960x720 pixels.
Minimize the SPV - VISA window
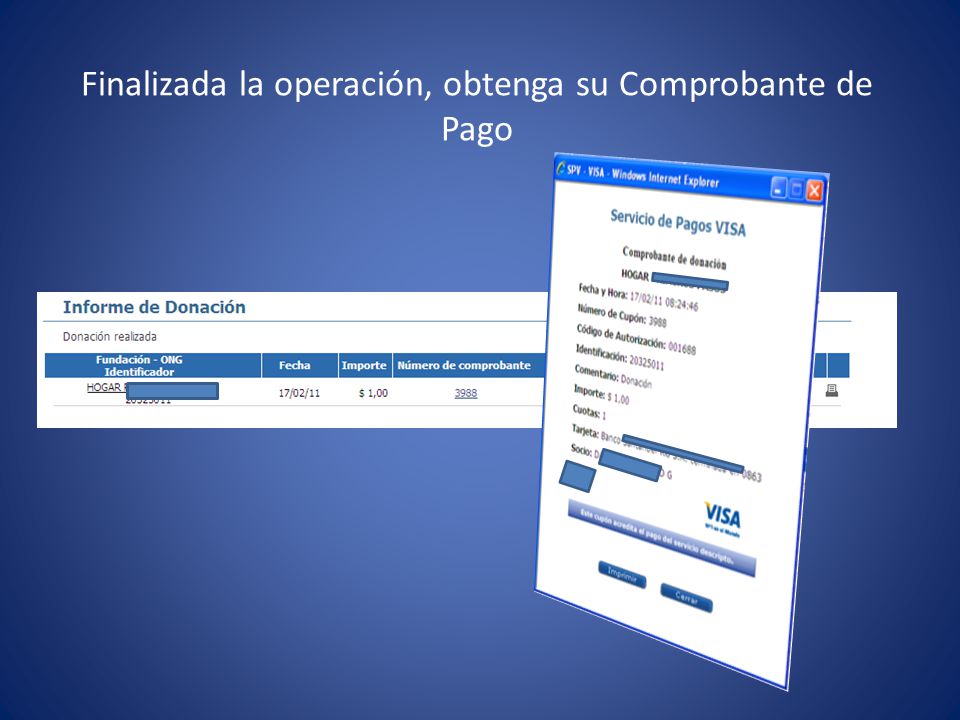click(778, 189)
